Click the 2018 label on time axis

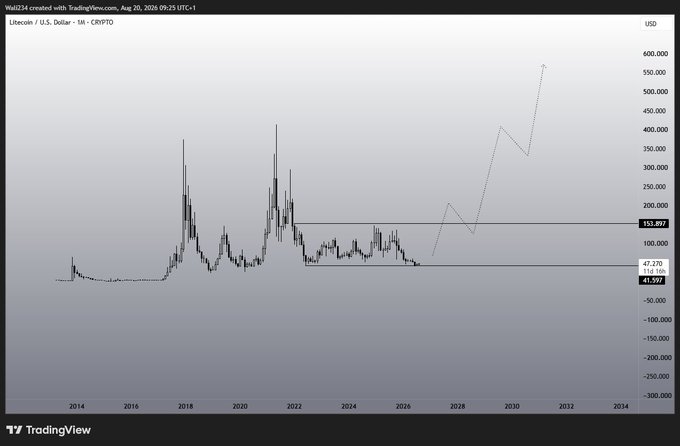186,406
